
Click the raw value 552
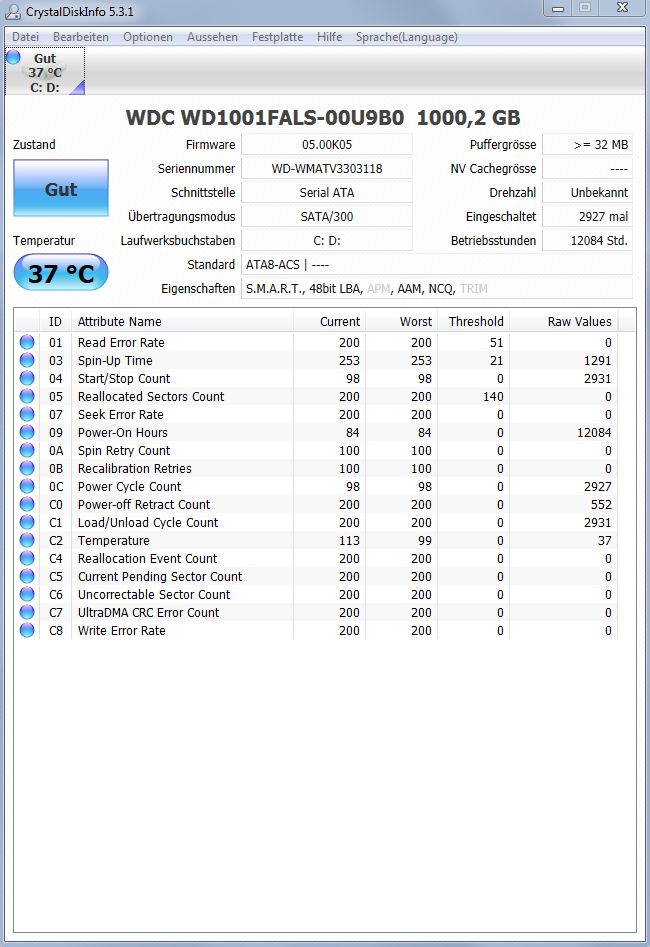click(x=601, y=504)
